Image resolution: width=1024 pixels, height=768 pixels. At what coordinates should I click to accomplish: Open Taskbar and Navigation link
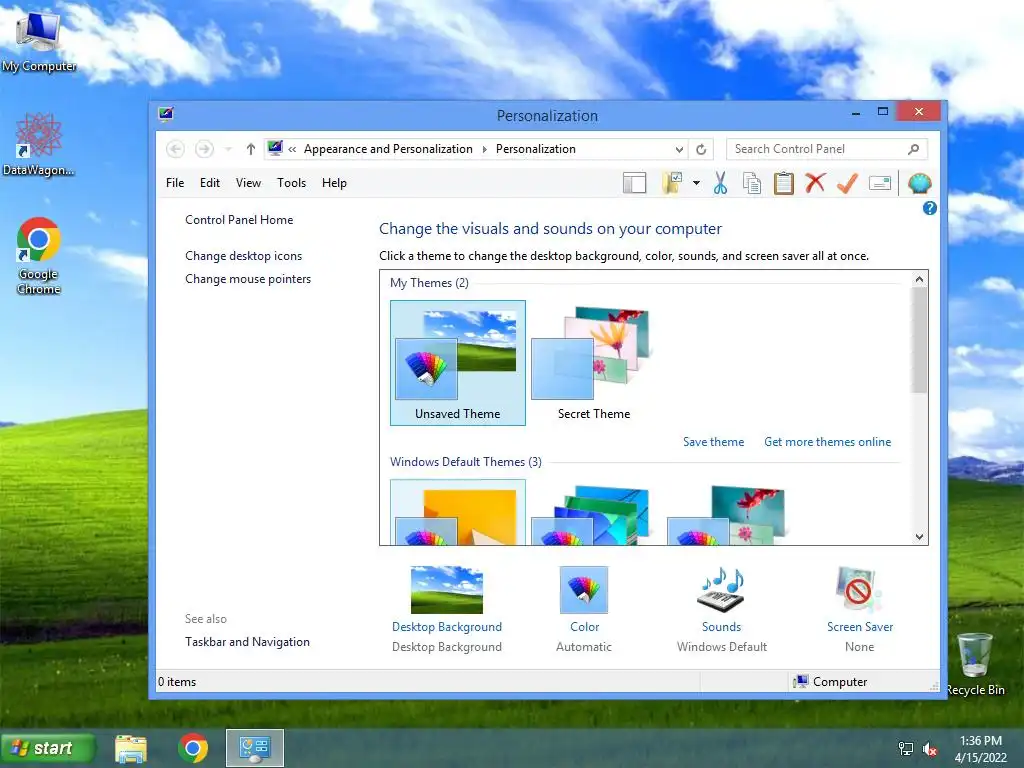(248, 642)
